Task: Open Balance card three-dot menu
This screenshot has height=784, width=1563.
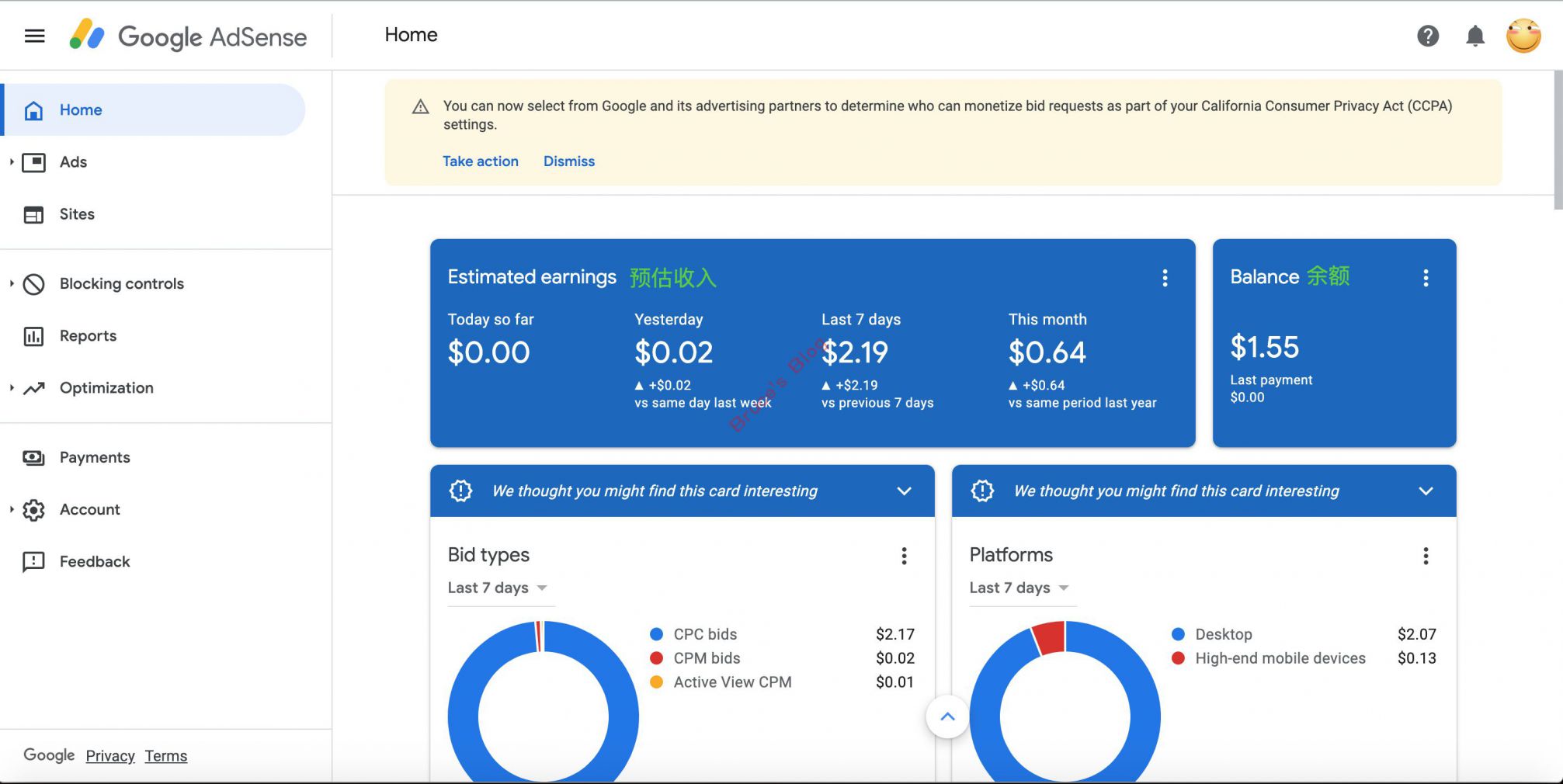Action: coord(1425,278)
